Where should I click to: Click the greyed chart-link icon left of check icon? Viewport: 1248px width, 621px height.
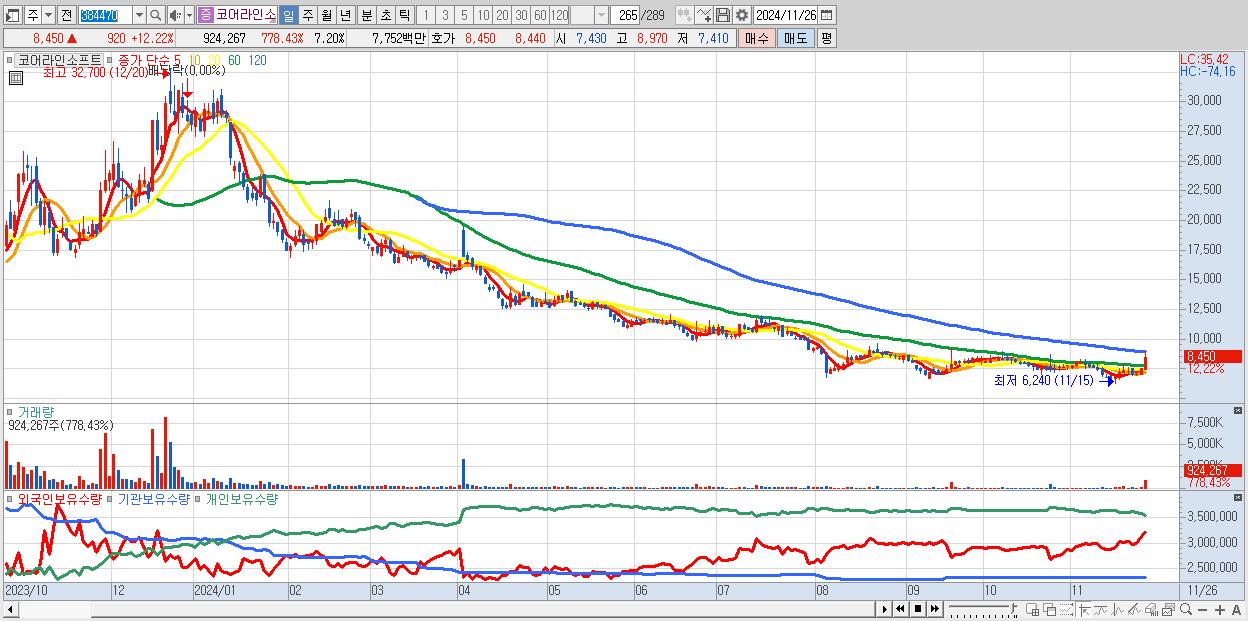click(684, 15)
